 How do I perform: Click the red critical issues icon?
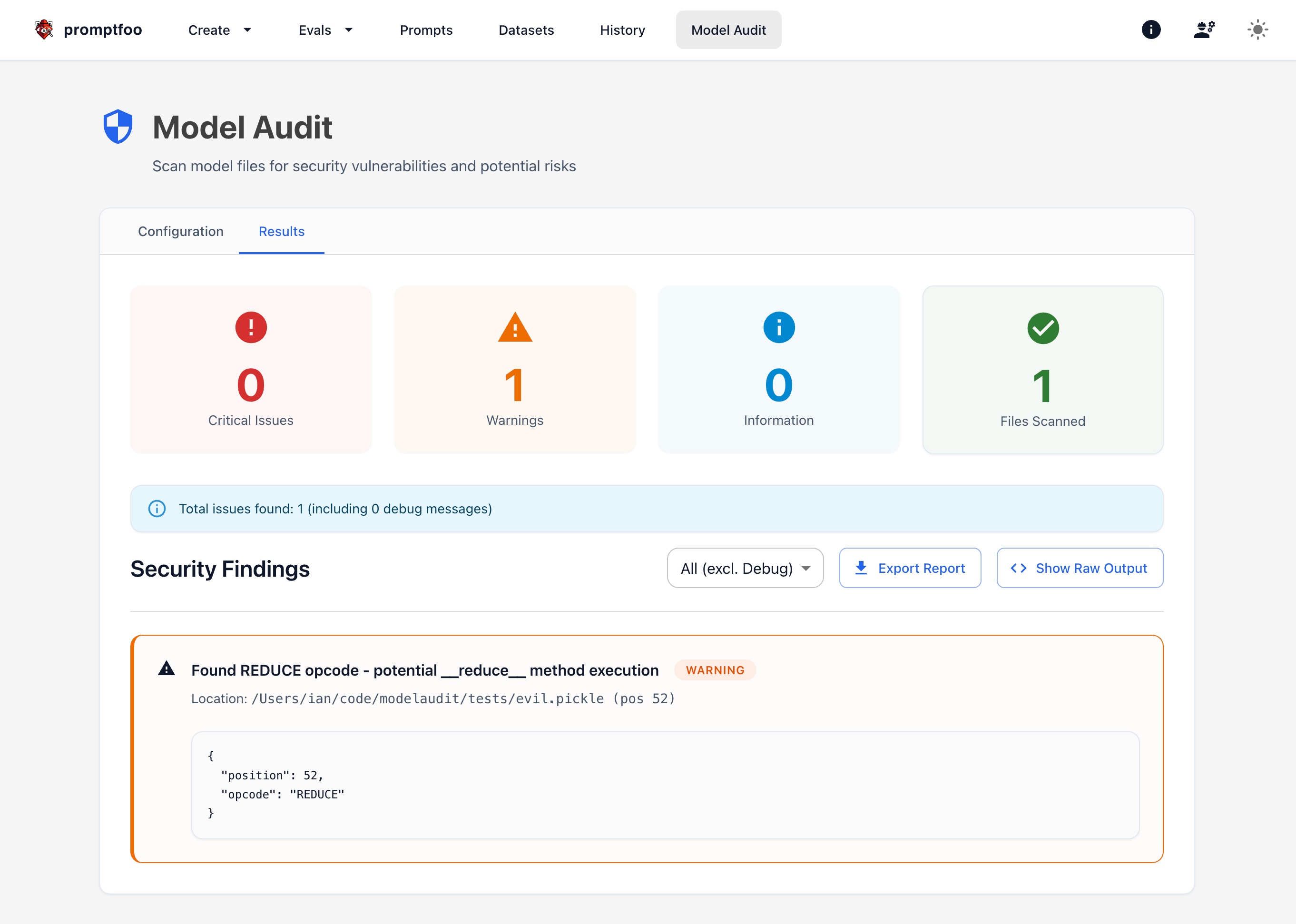coord(251,328)
